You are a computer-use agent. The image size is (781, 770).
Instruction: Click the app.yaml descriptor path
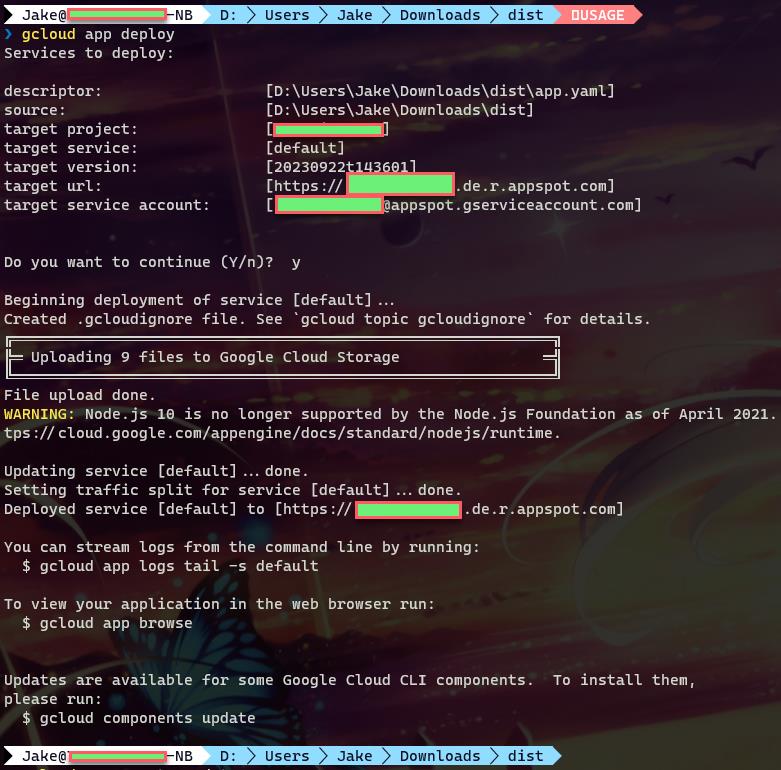pos(440,91)
